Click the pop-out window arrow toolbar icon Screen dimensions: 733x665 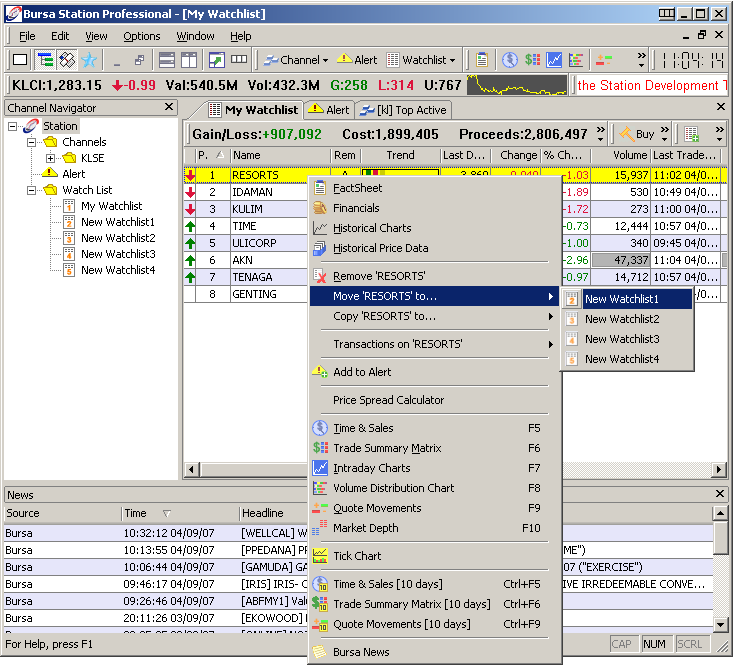point(216,60)
